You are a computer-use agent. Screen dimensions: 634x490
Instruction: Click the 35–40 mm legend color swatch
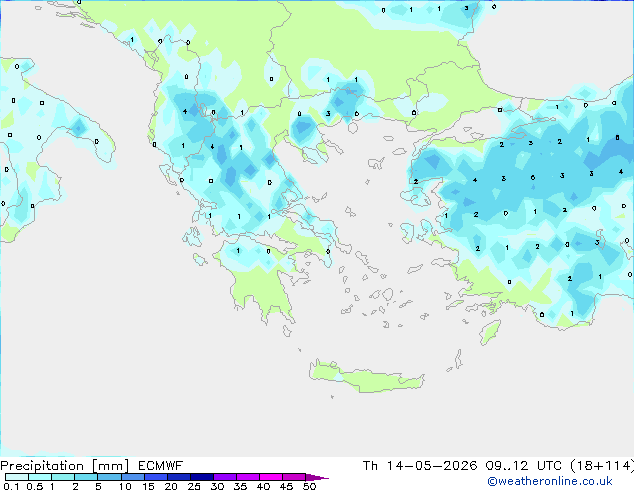tap(248, 477)
